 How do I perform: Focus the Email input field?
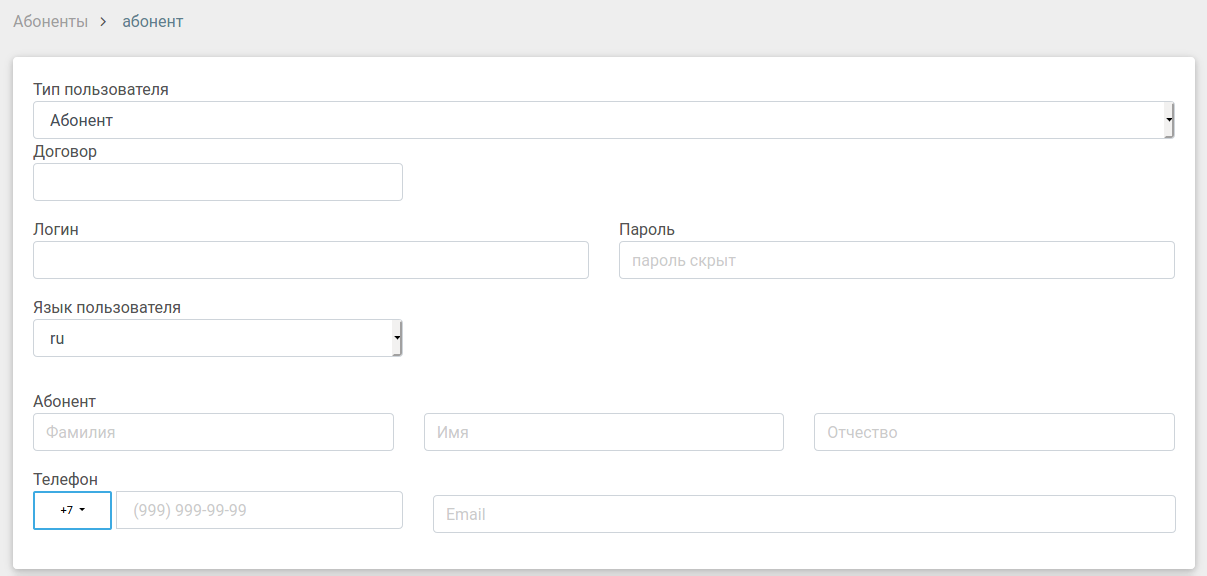(x=804, y=514)
